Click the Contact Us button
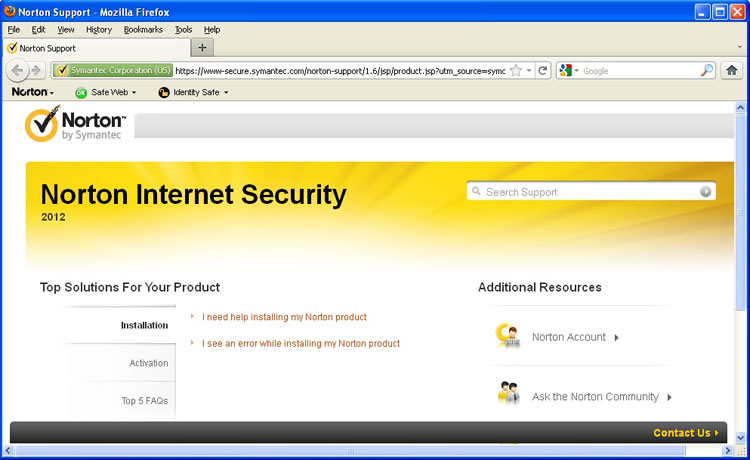 [686, 433]
